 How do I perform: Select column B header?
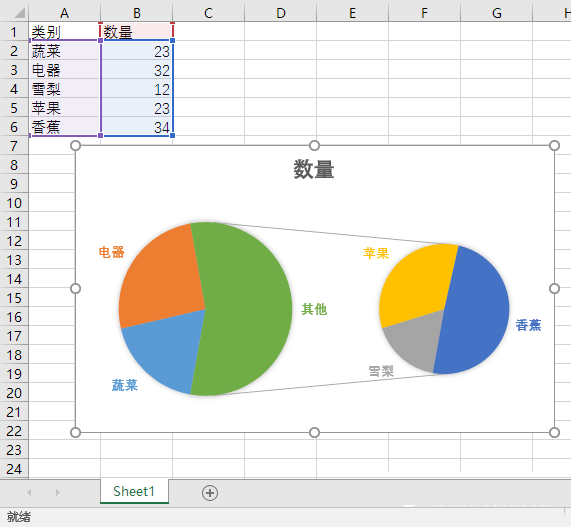tap(137, 13)
